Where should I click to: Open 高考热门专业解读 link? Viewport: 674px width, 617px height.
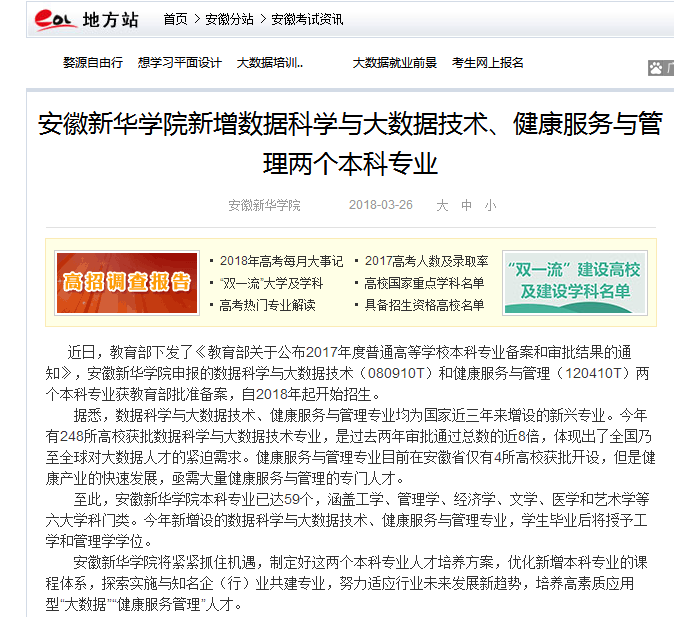pos(267,305)
